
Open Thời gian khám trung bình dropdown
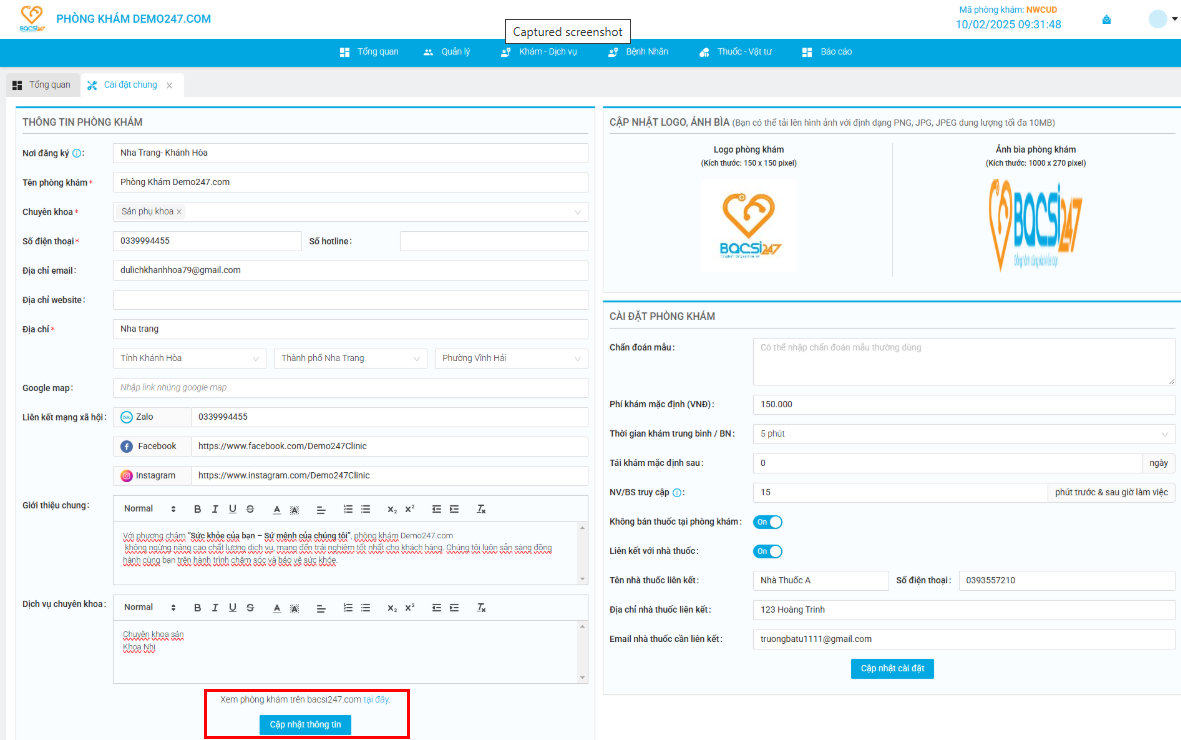(x=964, y=434)
